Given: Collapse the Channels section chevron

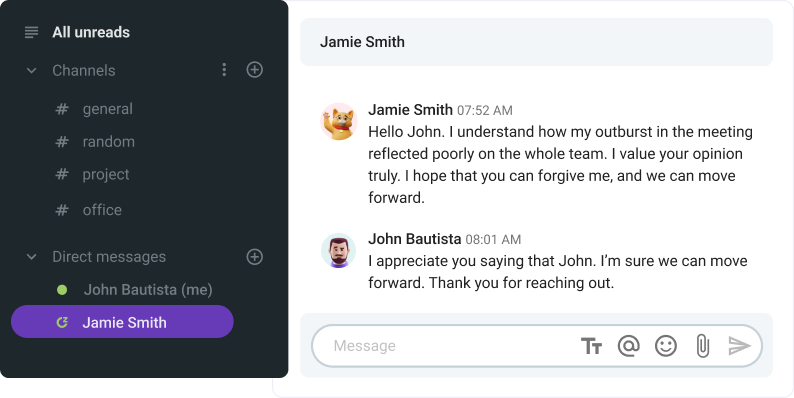Looking at the screenshot, I should 31,70.
